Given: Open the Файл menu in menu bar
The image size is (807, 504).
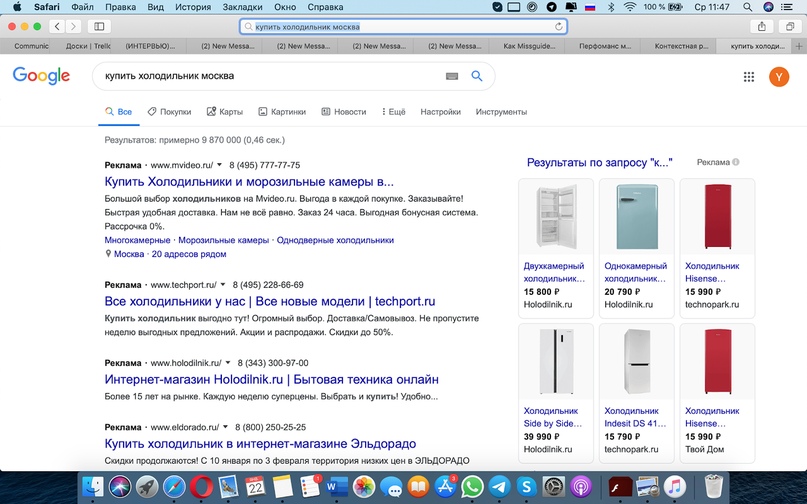Looking at the screenshot, I should pyautogui.click(x=82, y=7).
